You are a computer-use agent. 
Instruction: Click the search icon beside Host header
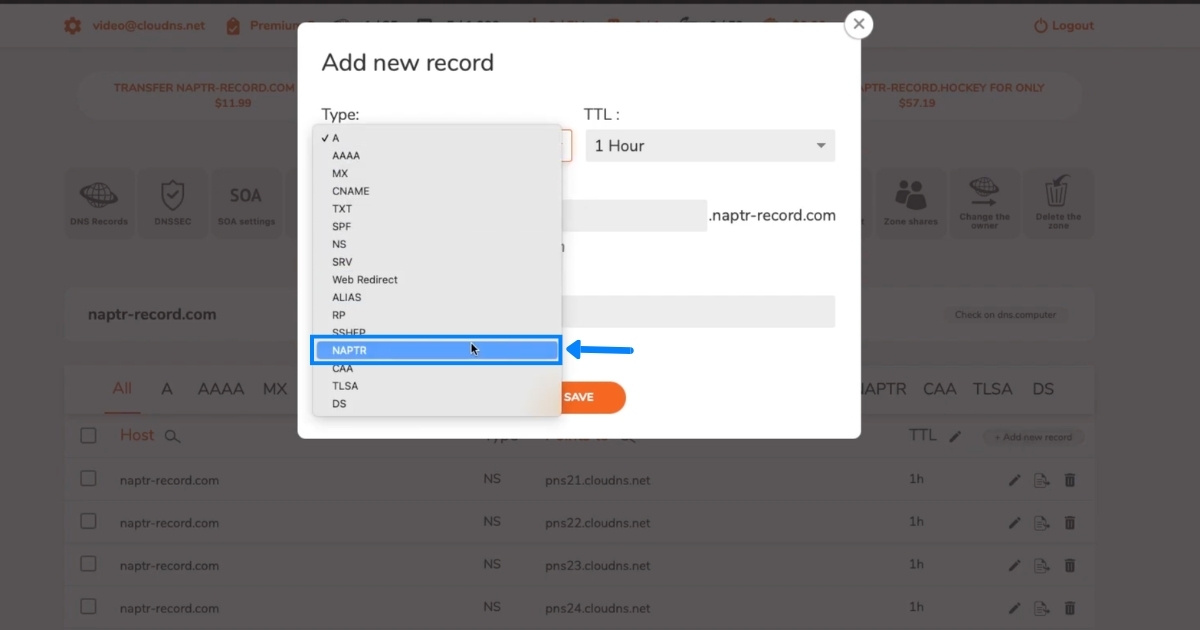coord(172,436)
